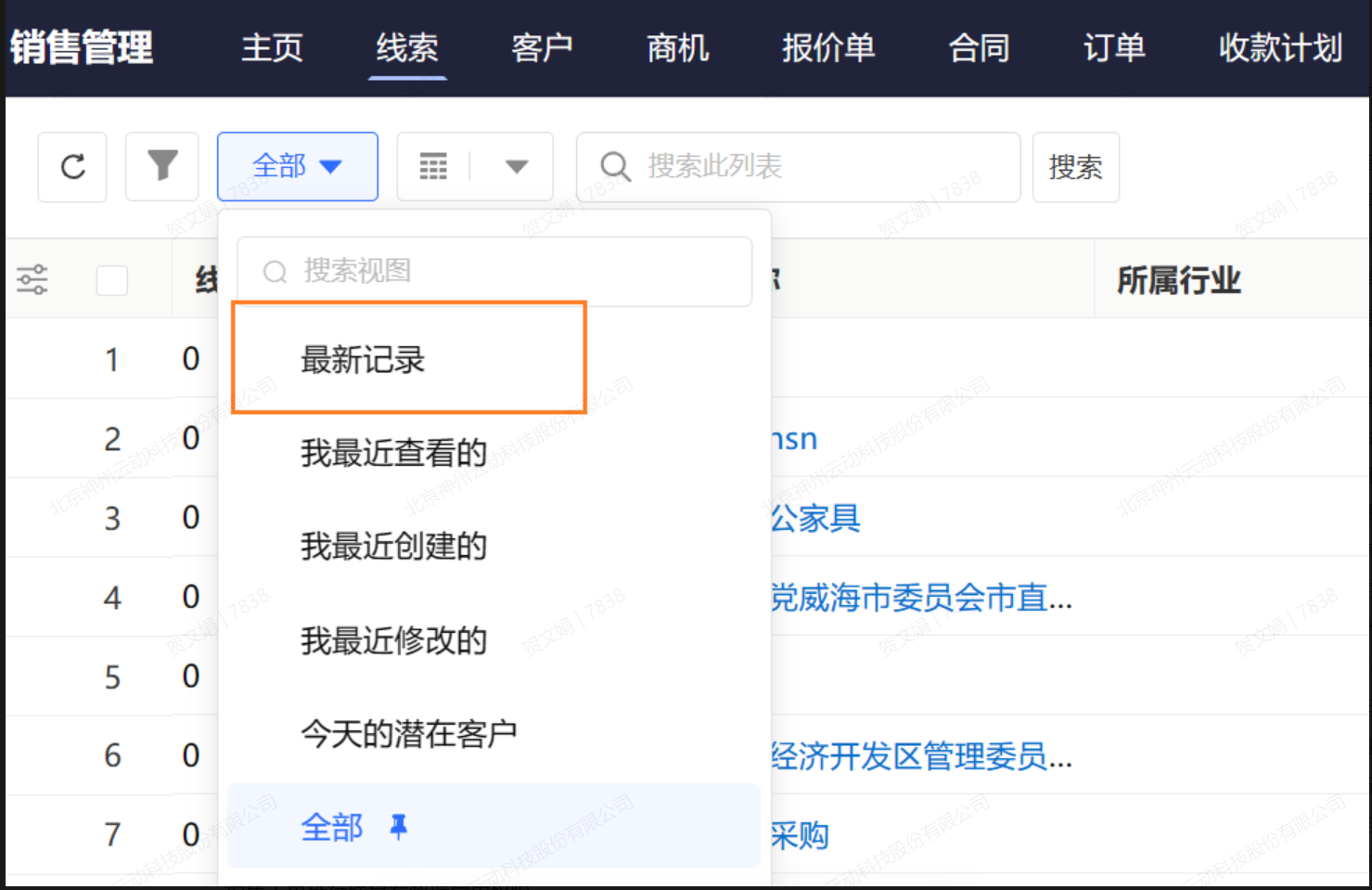This screenshot has width=1372, height=890.
Task: Switch to the 客户 tab
Action: click(542, 48)
